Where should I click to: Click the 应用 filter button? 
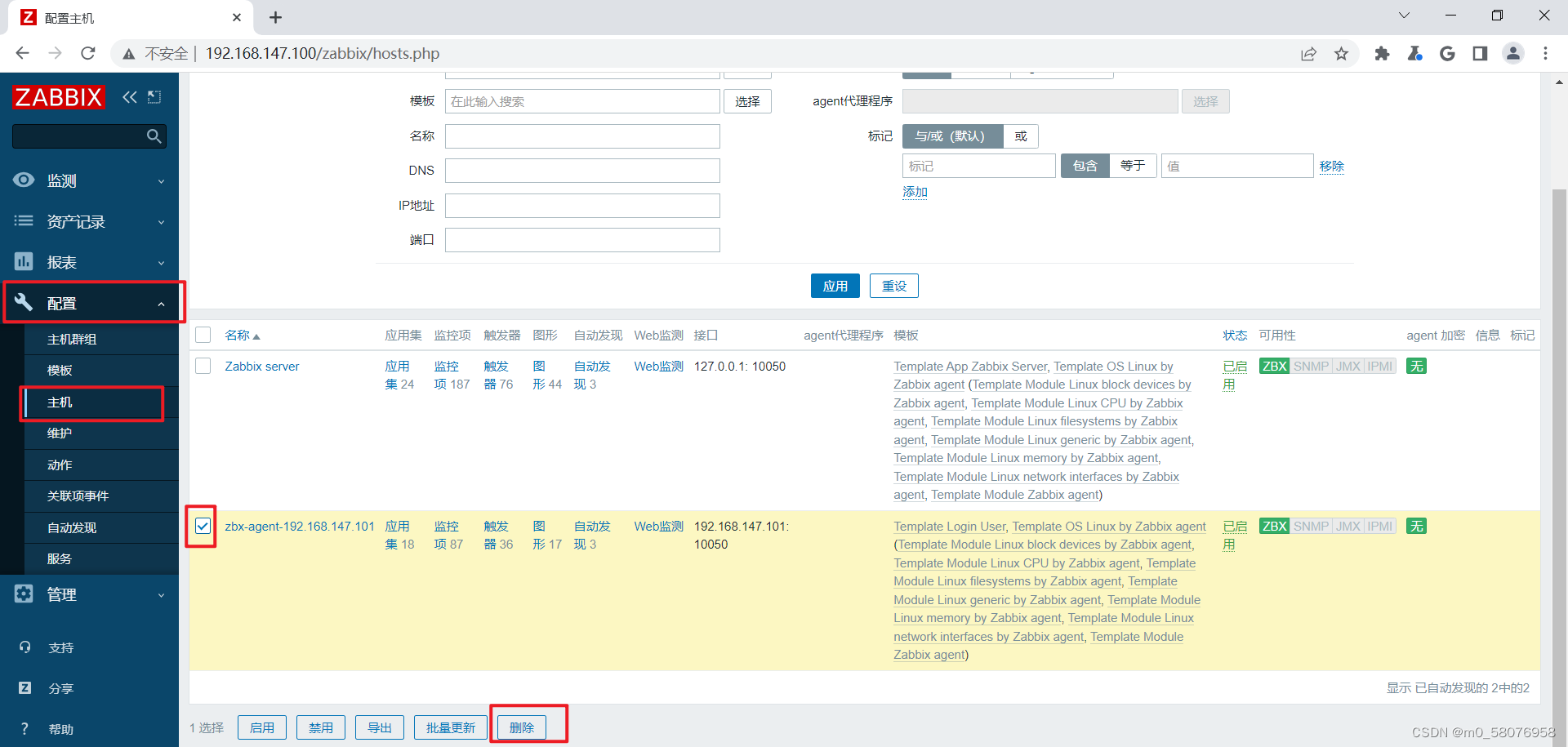(835, 286)
